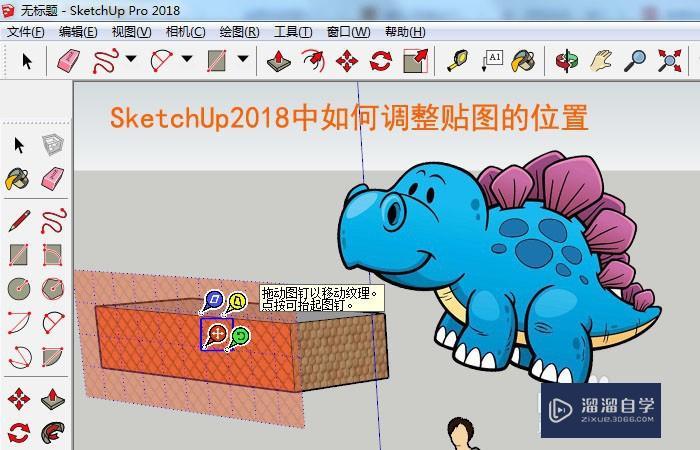The height and width of the screenshot is (450, 700).
Task: Choose the Freehand line tool in top toolbar
Action: (106, 61)
